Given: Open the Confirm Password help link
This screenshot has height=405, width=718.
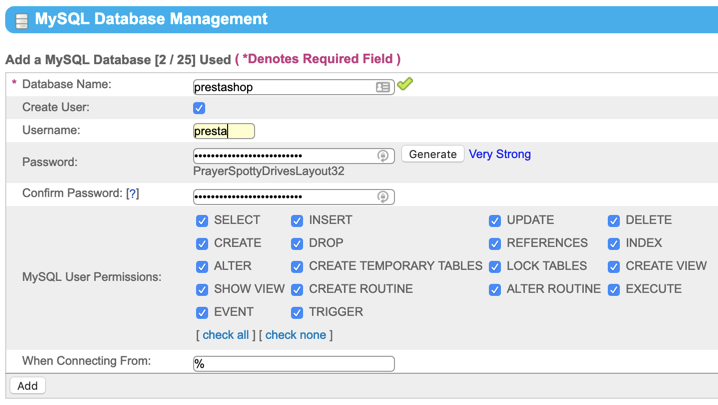Looking at the screenshot, I should [x=132, y=194].
